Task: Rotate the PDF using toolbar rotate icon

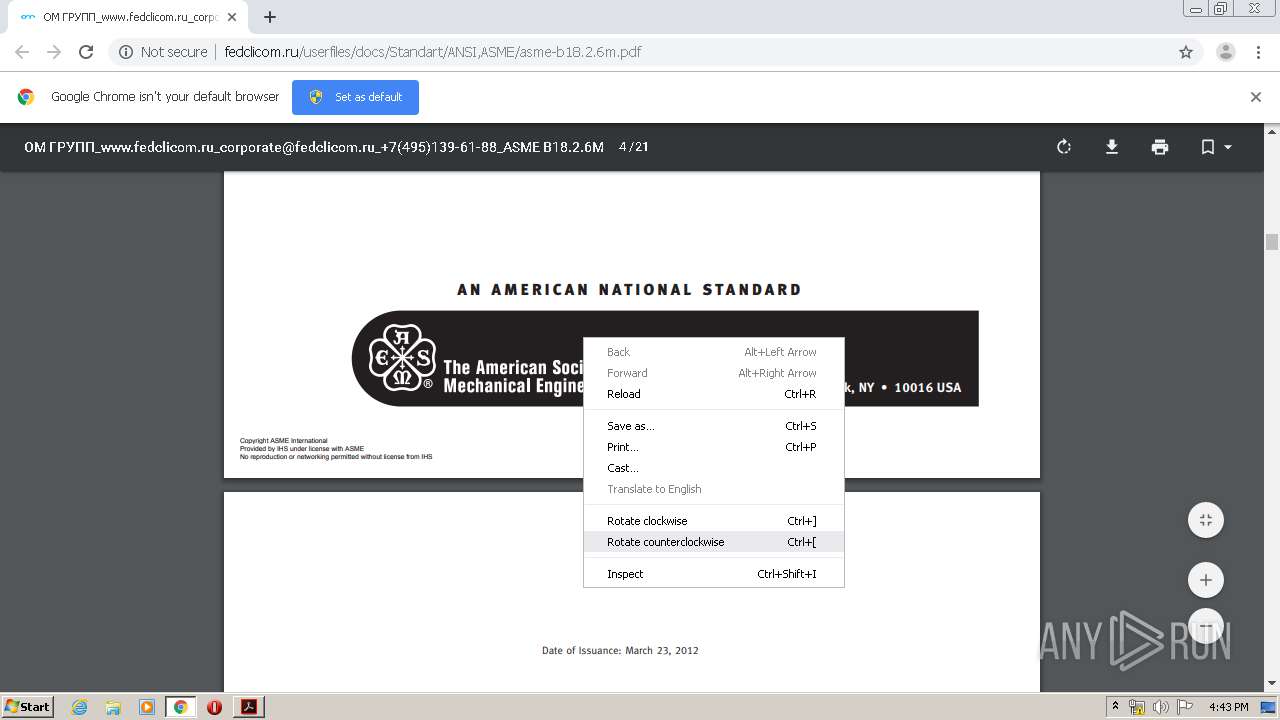Action: click(x=1064, y=147)
